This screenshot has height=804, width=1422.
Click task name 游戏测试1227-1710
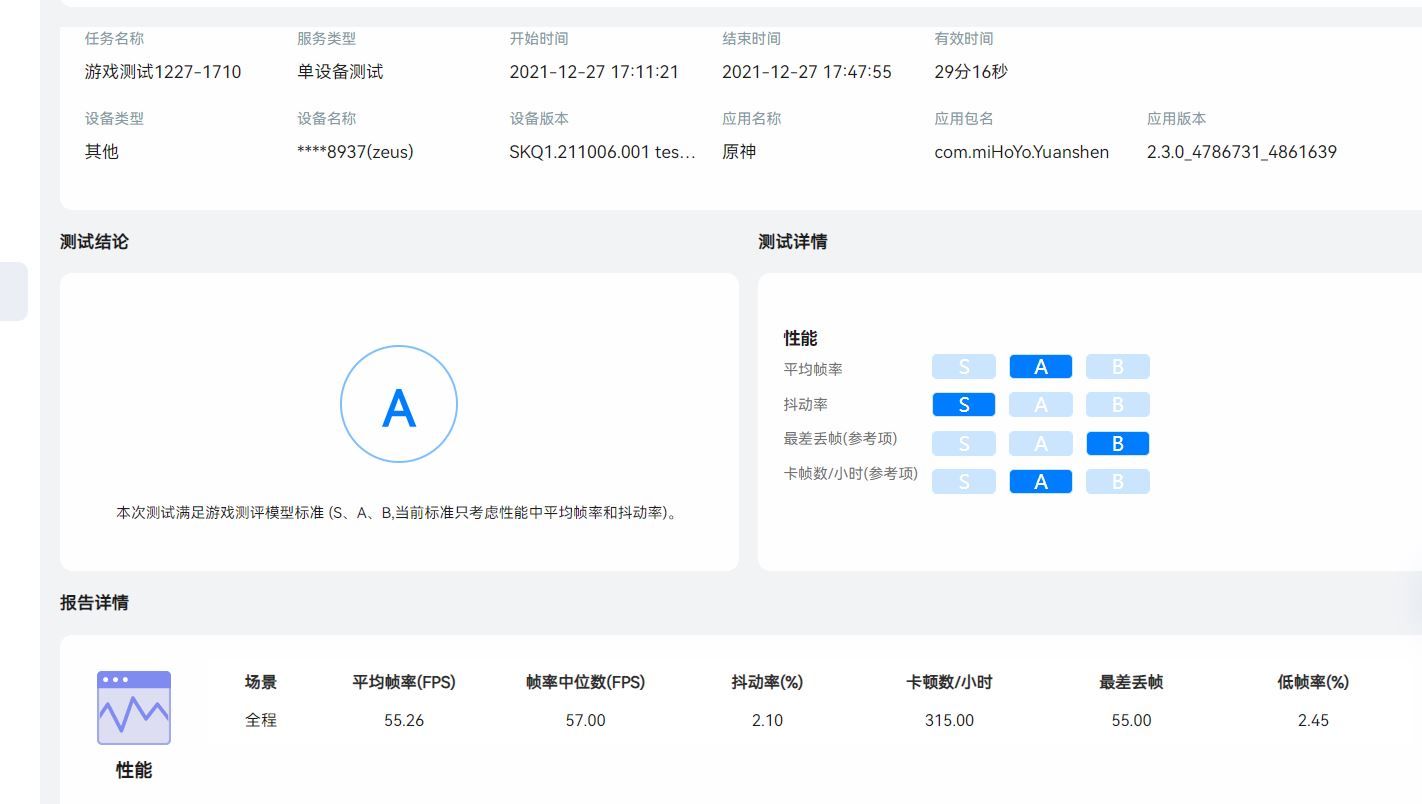163,72
